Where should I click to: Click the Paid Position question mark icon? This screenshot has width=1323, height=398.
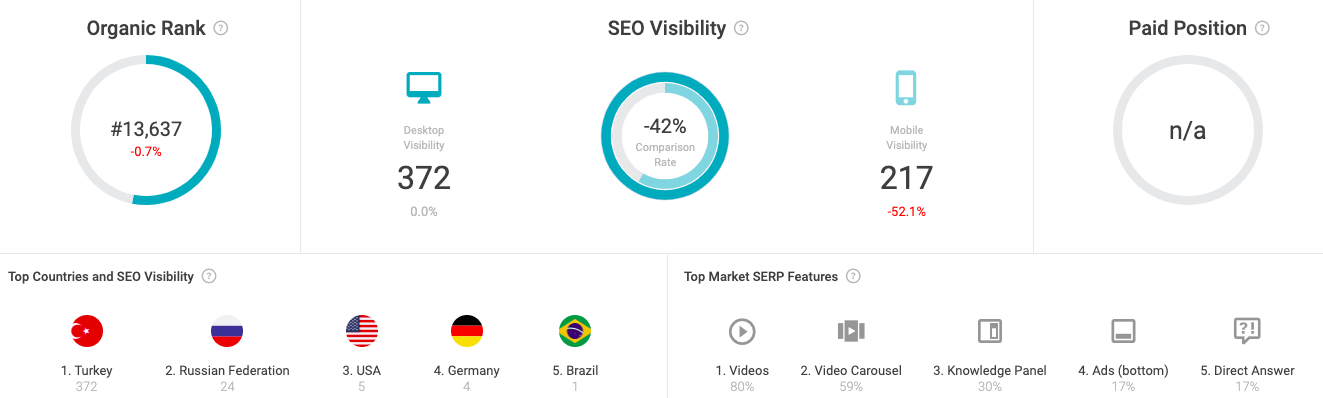(1262, 28)
